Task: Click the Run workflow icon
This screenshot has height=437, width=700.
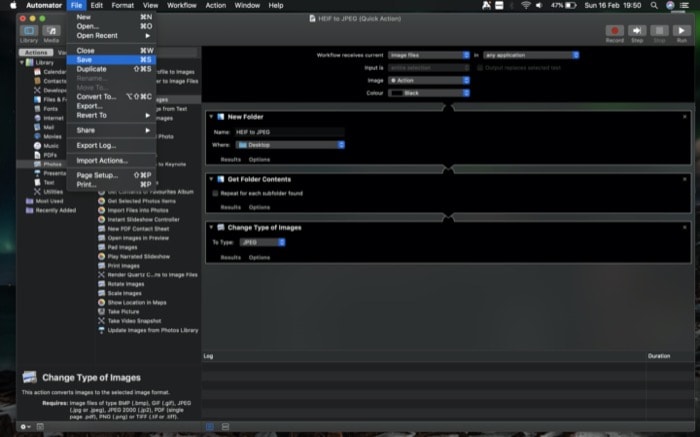Action: pyautogui.click(x=681, y=30)
